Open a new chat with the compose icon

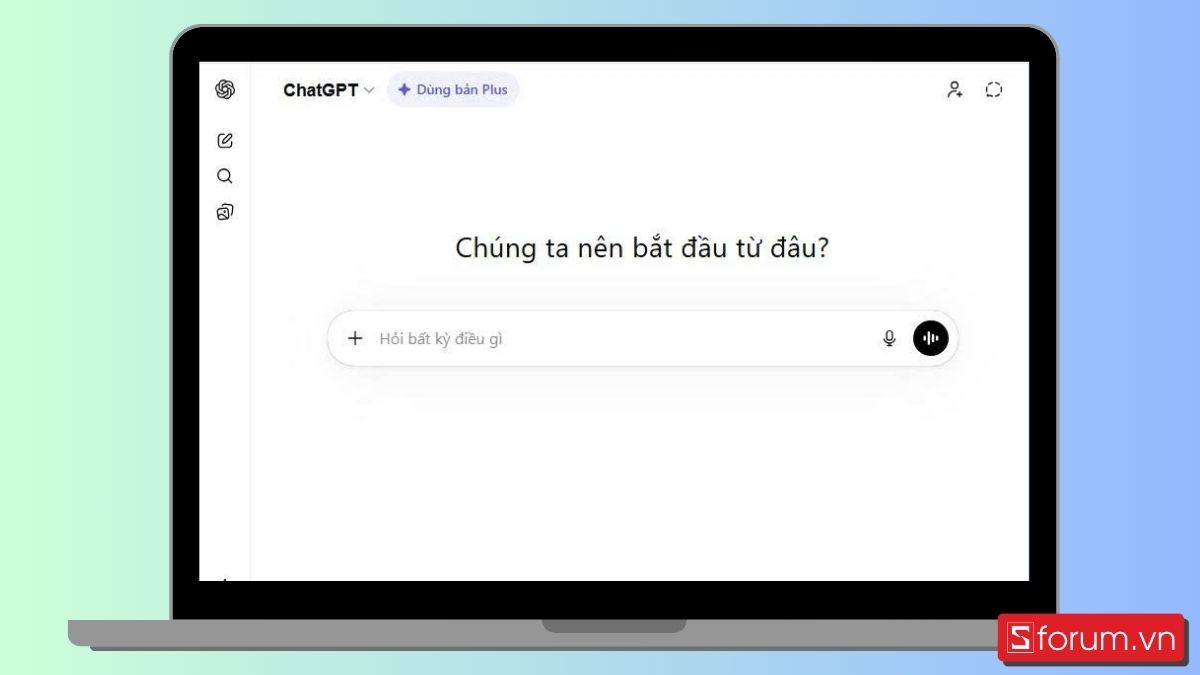pos(224,140)
